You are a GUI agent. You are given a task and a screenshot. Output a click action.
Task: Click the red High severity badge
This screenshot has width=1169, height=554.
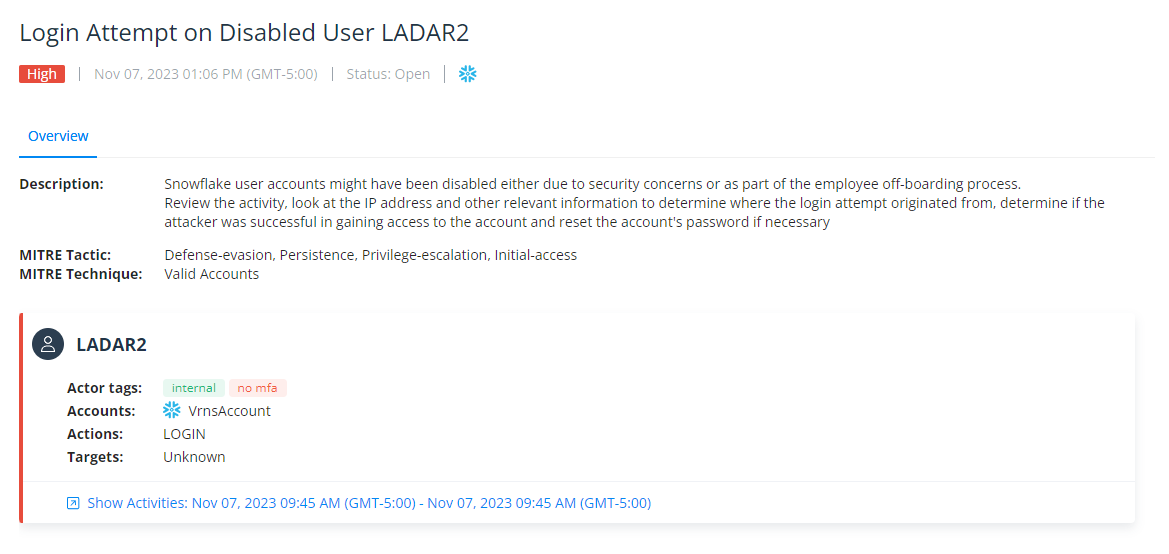[42, 74]
